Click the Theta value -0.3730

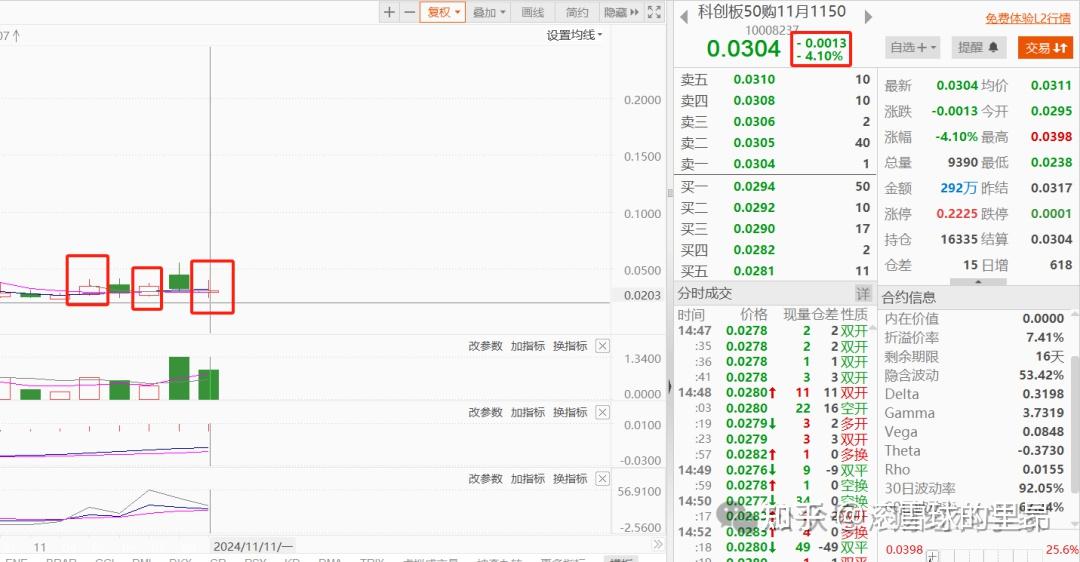[x=1041, y=450]
